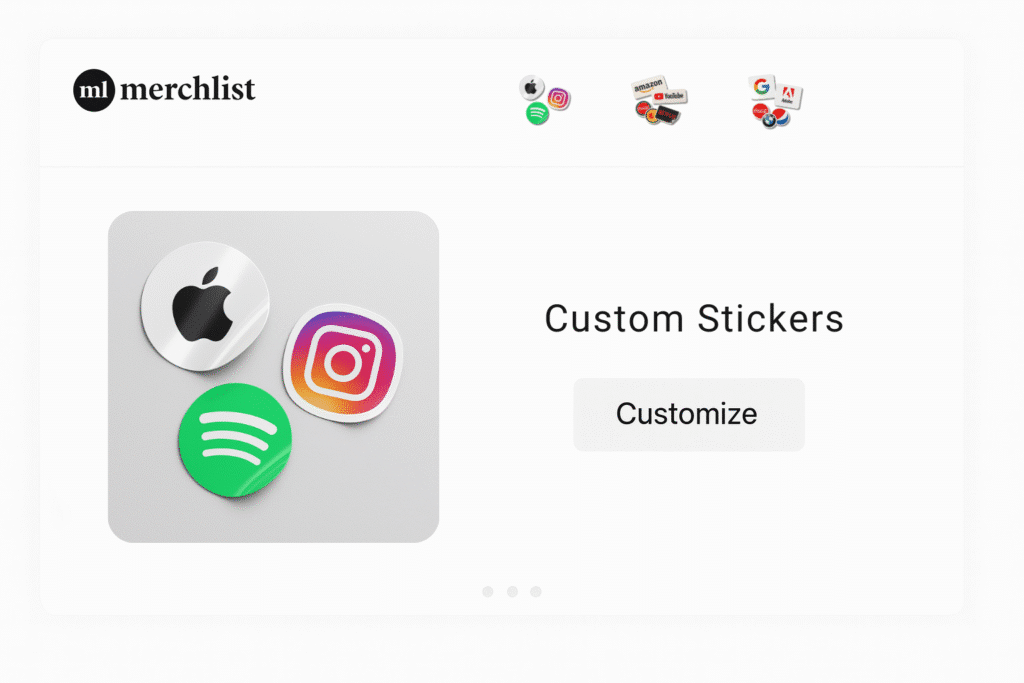Click the small Pepsi badge in header
Viewport: 1024px width, 683px height.
780,117
